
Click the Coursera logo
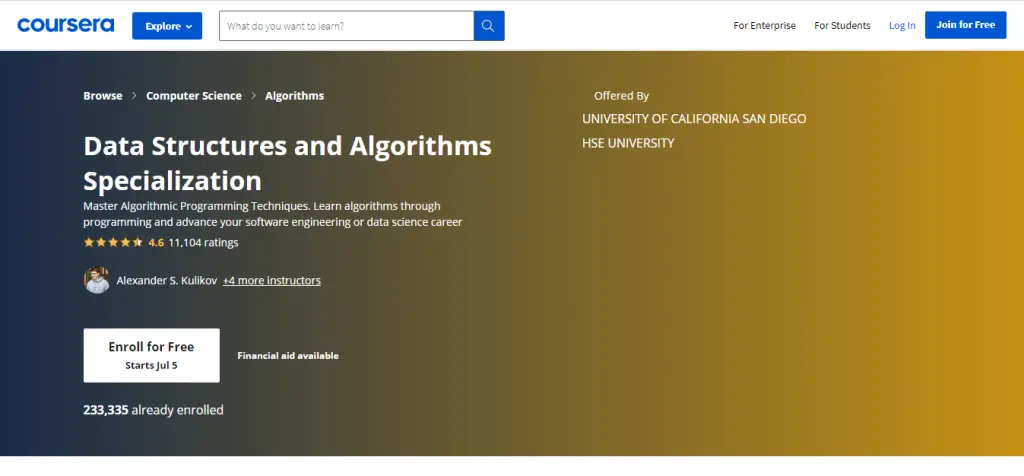(65, 25)
